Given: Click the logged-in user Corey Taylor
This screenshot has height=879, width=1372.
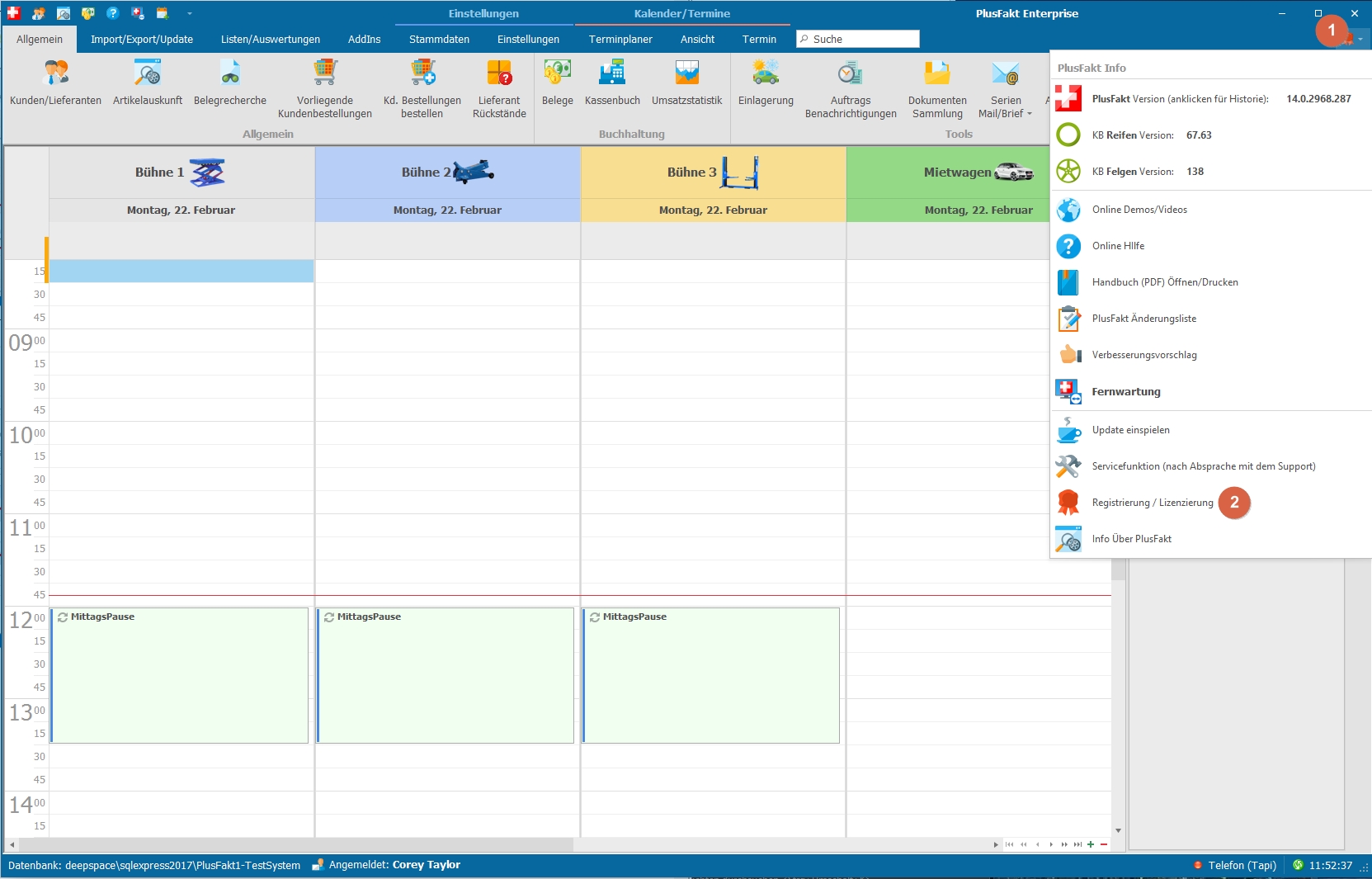Looking at the screenshot, I should click(x=427, y=865).
